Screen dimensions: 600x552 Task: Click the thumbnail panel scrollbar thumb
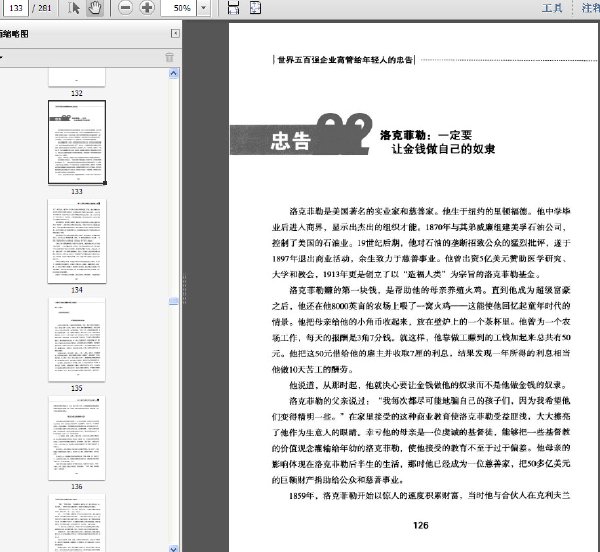tap(173, 301)
